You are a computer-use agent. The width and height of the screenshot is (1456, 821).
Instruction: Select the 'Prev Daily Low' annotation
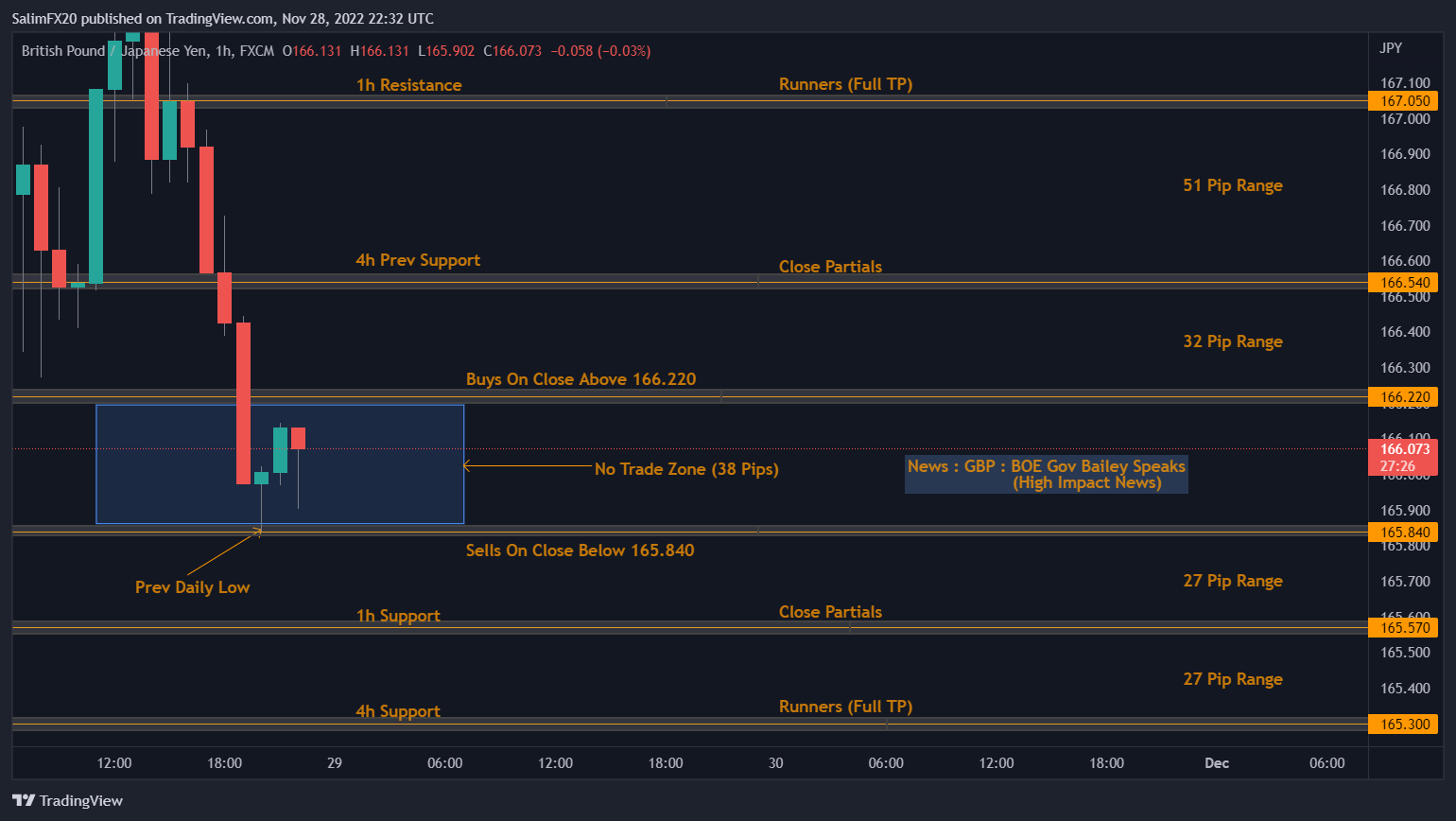point(192,587)
